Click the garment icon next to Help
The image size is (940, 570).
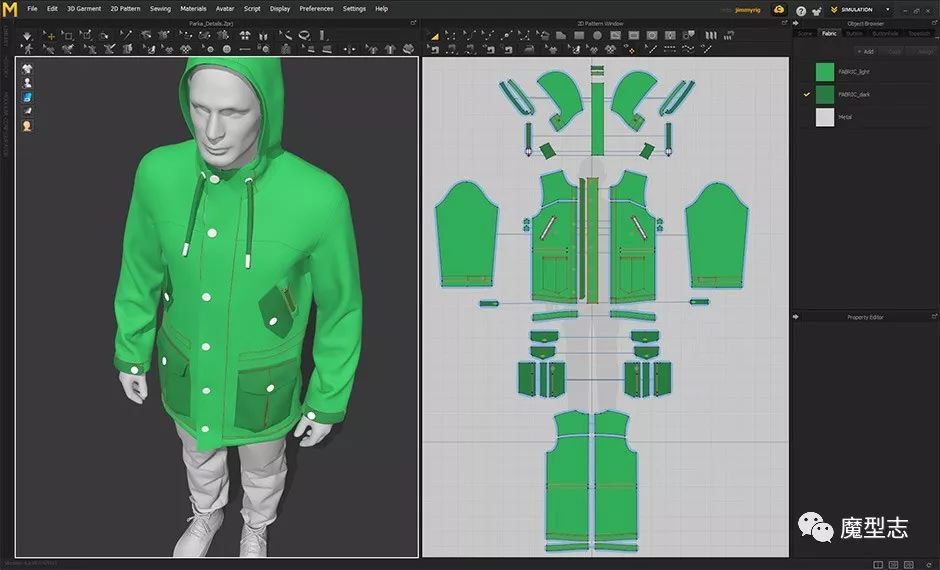coord(817,11)
